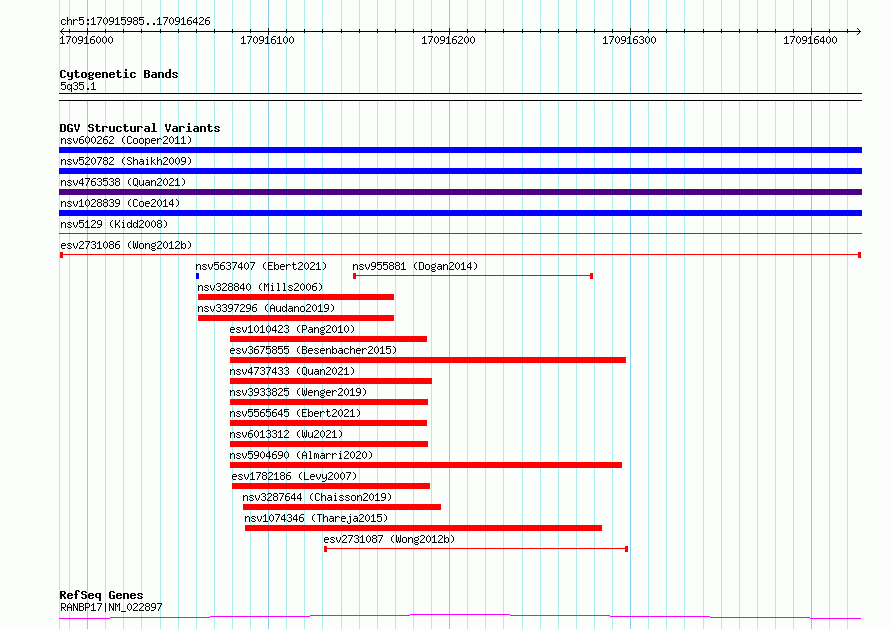Click ruler position 170916200
The height and width of the screenshot is (629, 890).
[x=448, y=40]
